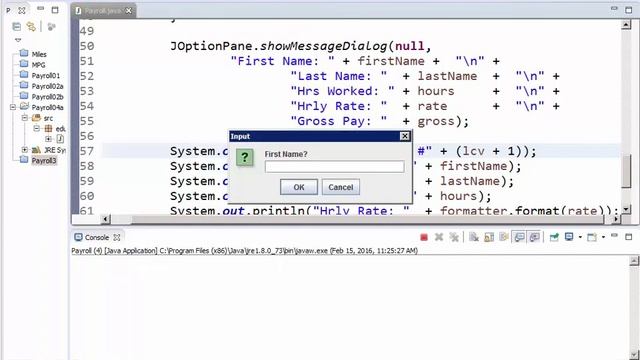Click the Remove Launch gray X icon
This screenshot has height=360, width=640.
439,237
